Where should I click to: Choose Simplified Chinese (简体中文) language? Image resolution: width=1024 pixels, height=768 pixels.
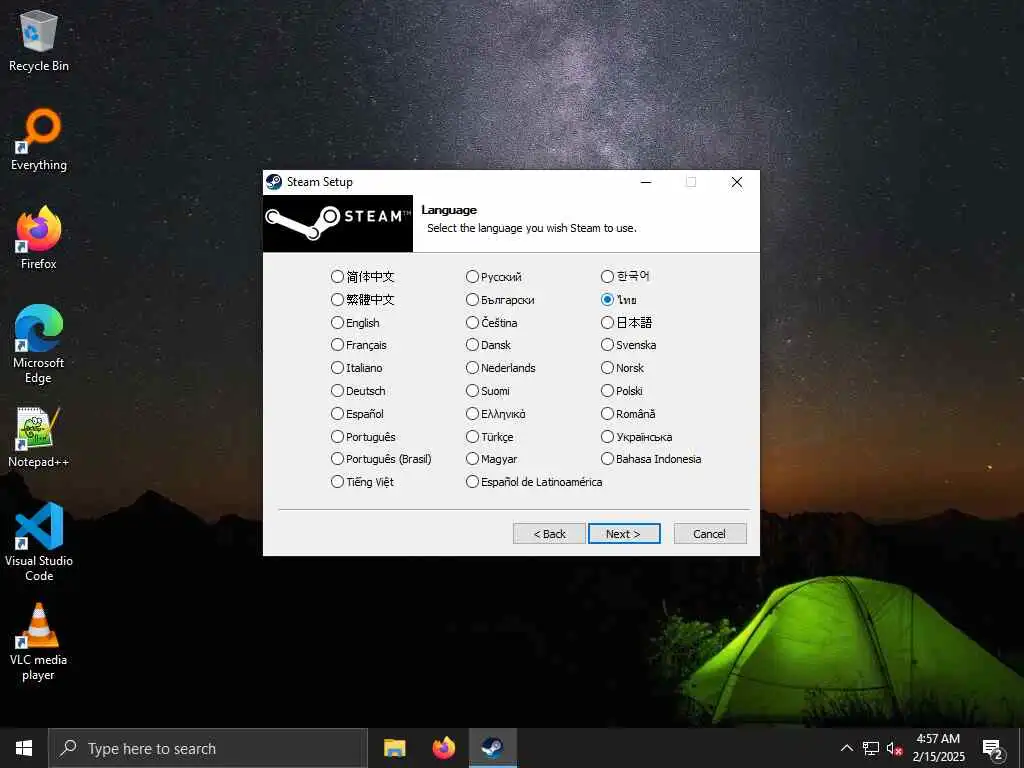[x=362, y=276]
